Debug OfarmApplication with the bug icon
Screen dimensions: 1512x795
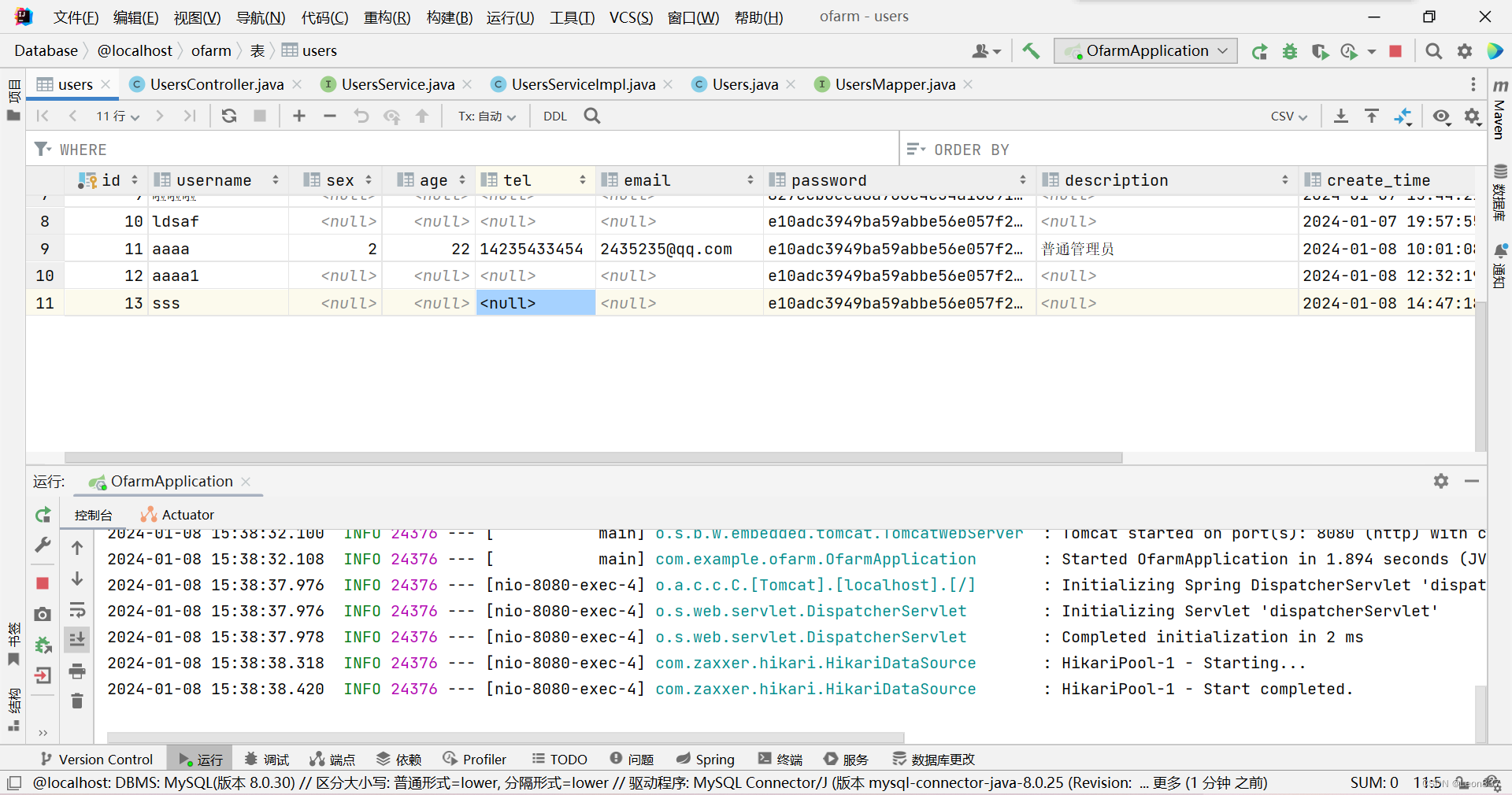click(x=1289, y=50)
